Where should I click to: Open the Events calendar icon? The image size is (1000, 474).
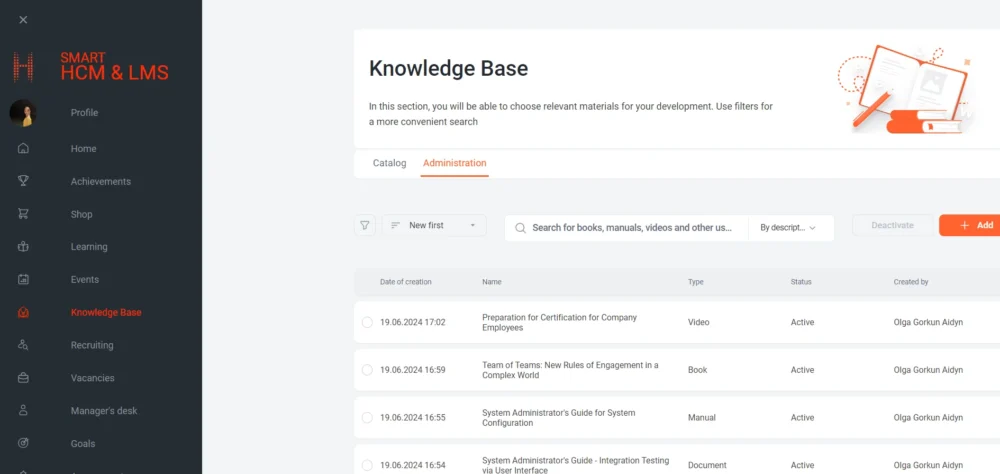tap(23, 280)
